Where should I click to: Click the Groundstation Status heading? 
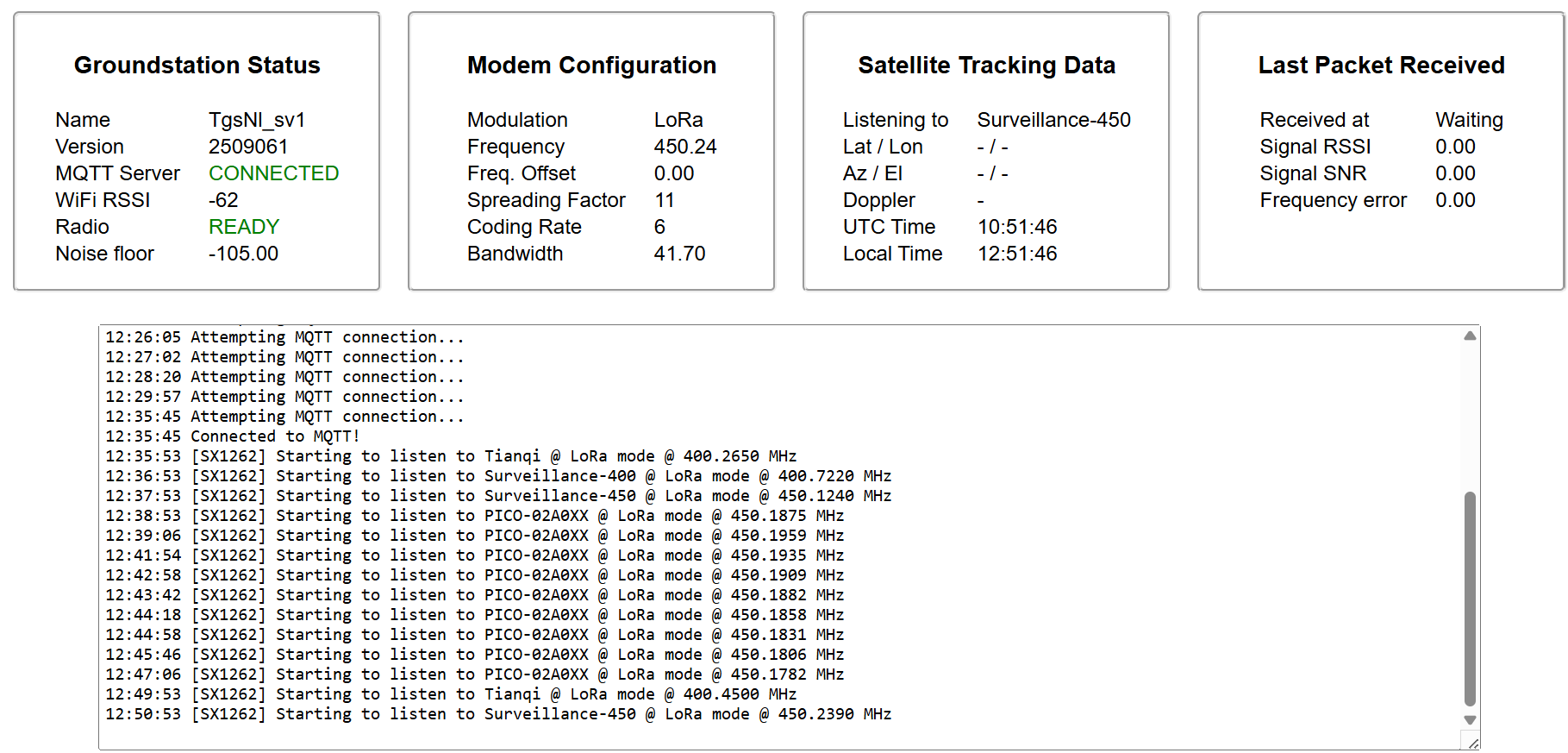197,66
